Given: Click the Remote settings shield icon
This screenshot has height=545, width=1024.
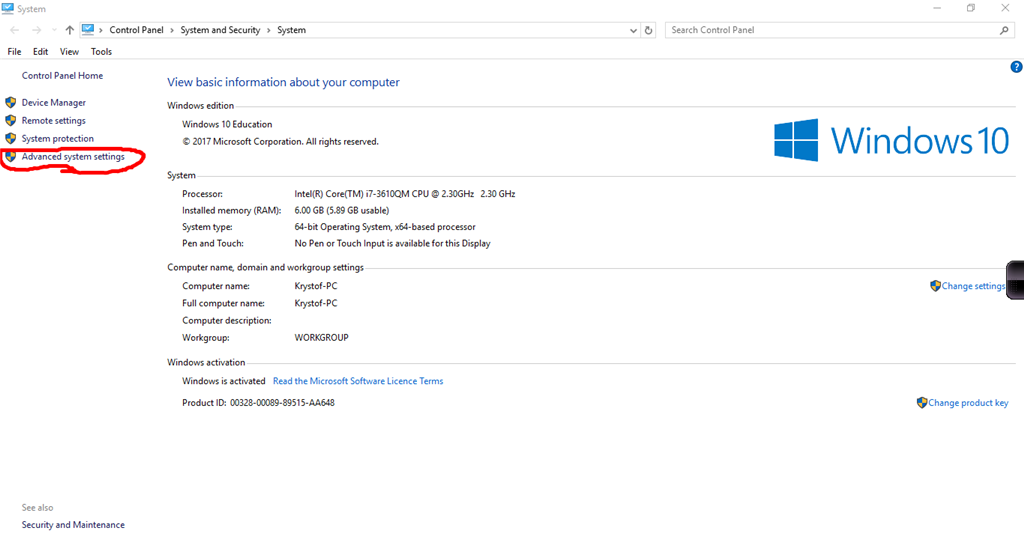Looking at the screenshot, I should (x=10, y=121).
